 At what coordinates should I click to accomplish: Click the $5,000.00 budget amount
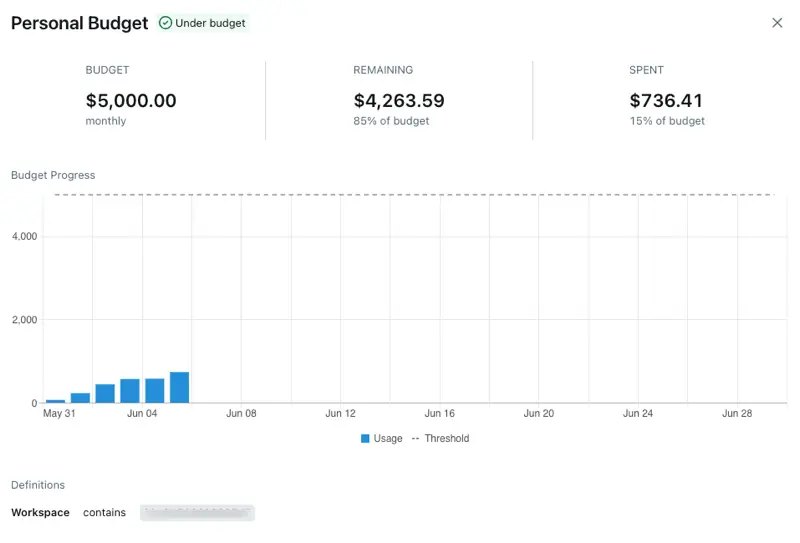[131, 101]
